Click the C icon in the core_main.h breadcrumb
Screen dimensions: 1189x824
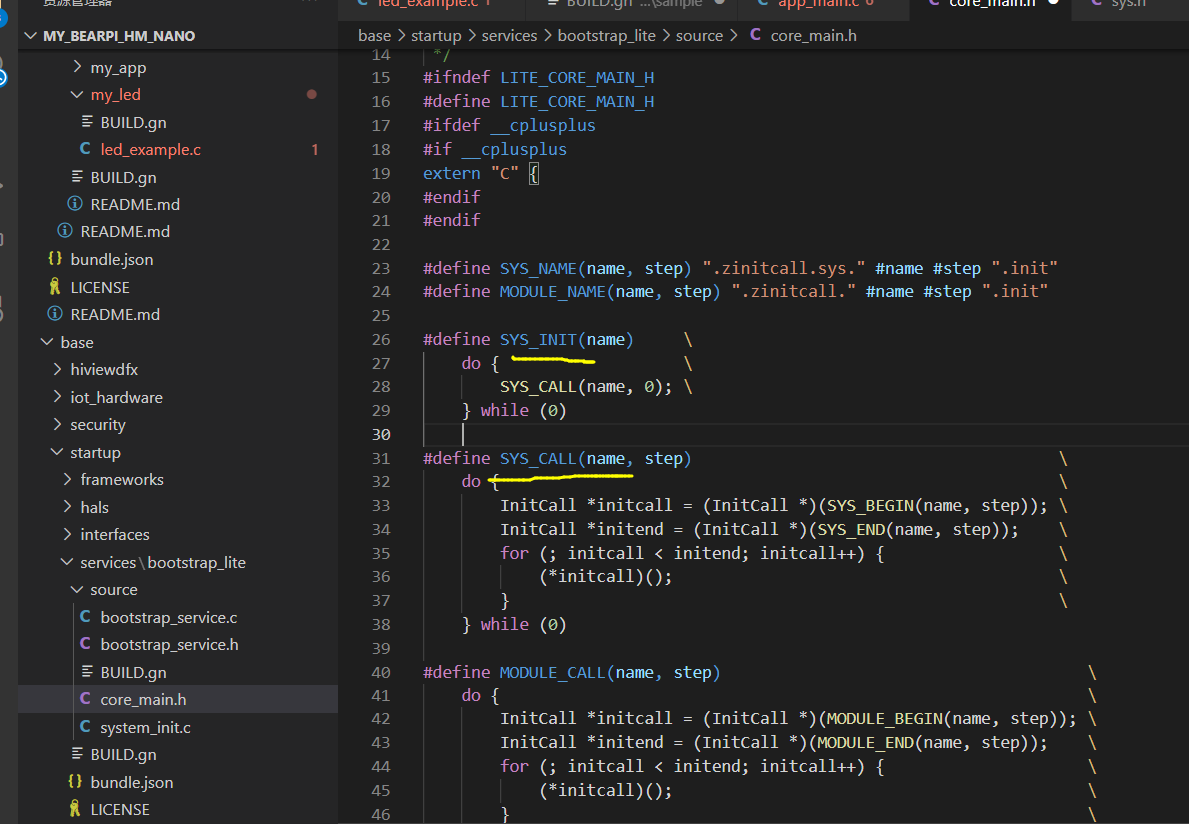point(755,35)
